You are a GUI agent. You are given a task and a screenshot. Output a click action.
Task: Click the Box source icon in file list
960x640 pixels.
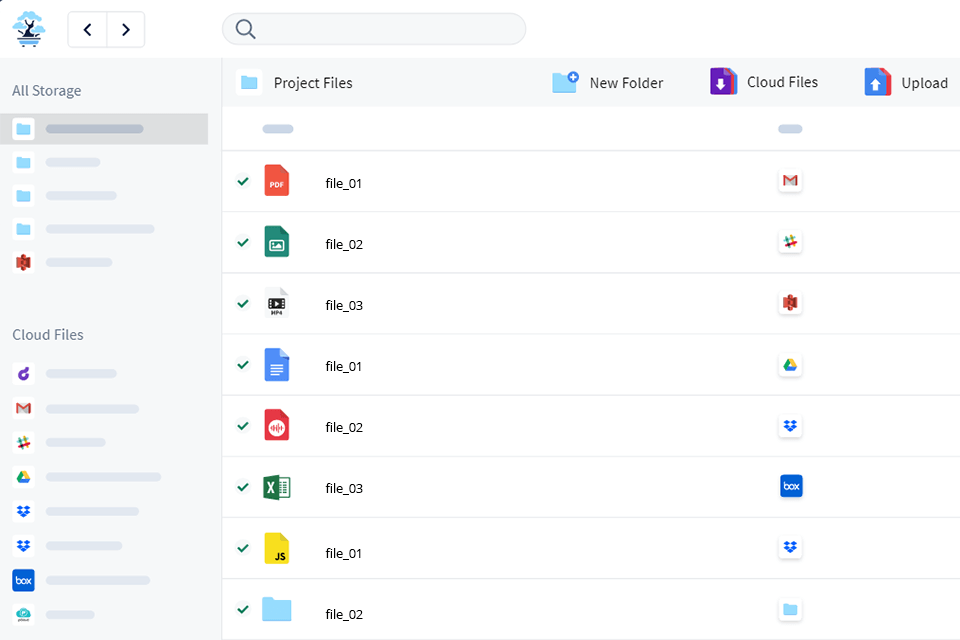pos(791,487)
